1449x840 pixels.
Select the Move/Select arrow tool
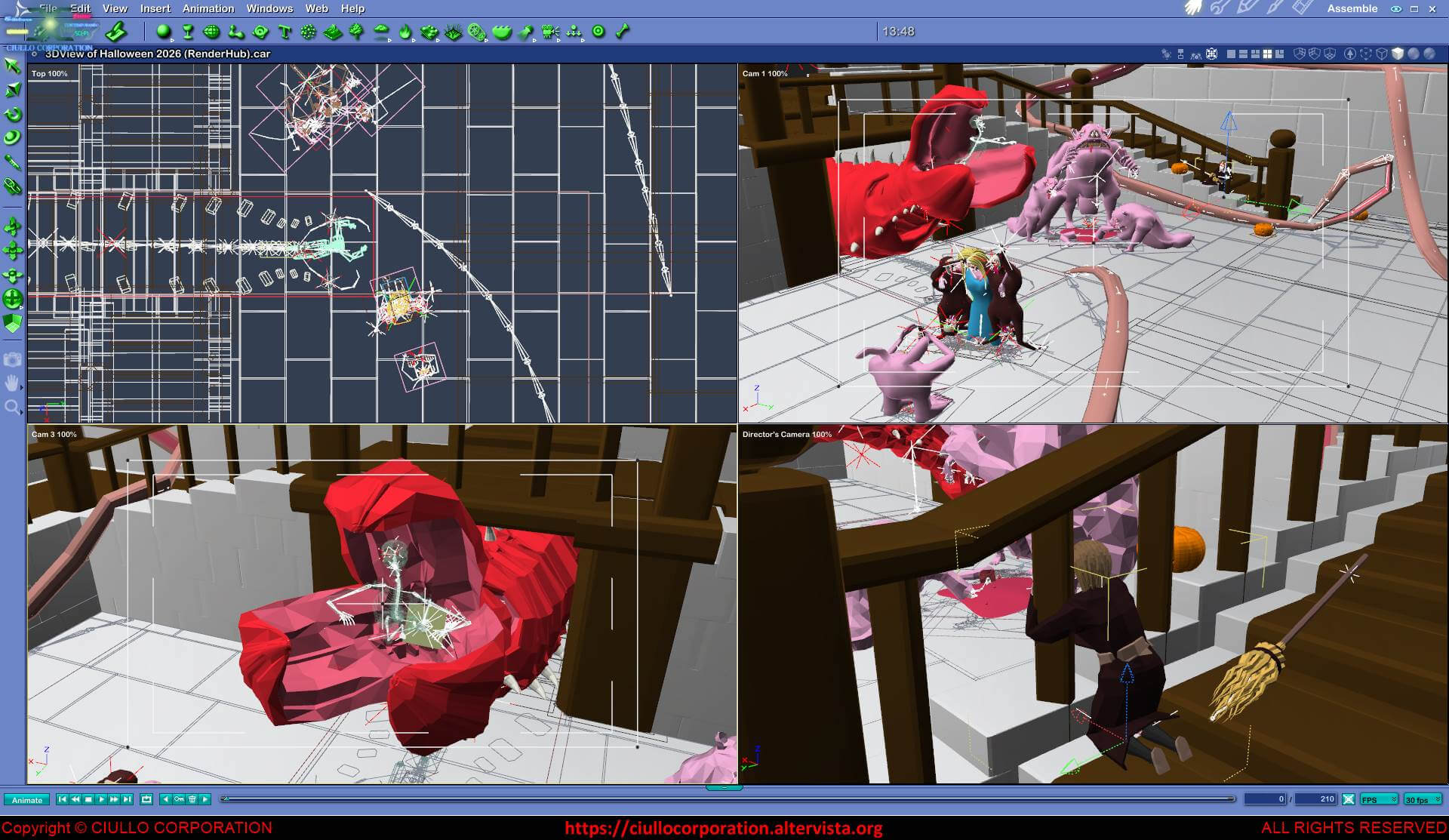click(13, 66)
